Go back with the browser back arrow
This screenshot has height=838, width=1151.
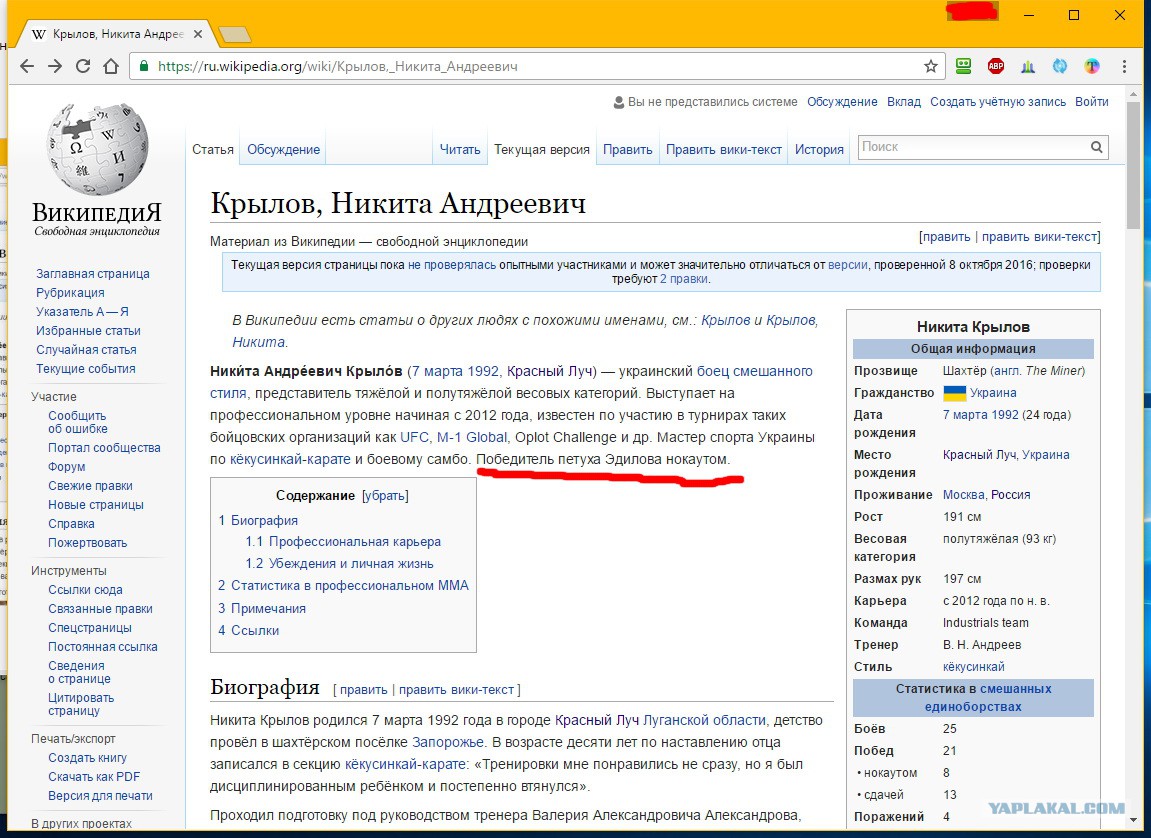pyautogui.click(x=27, y=66)
